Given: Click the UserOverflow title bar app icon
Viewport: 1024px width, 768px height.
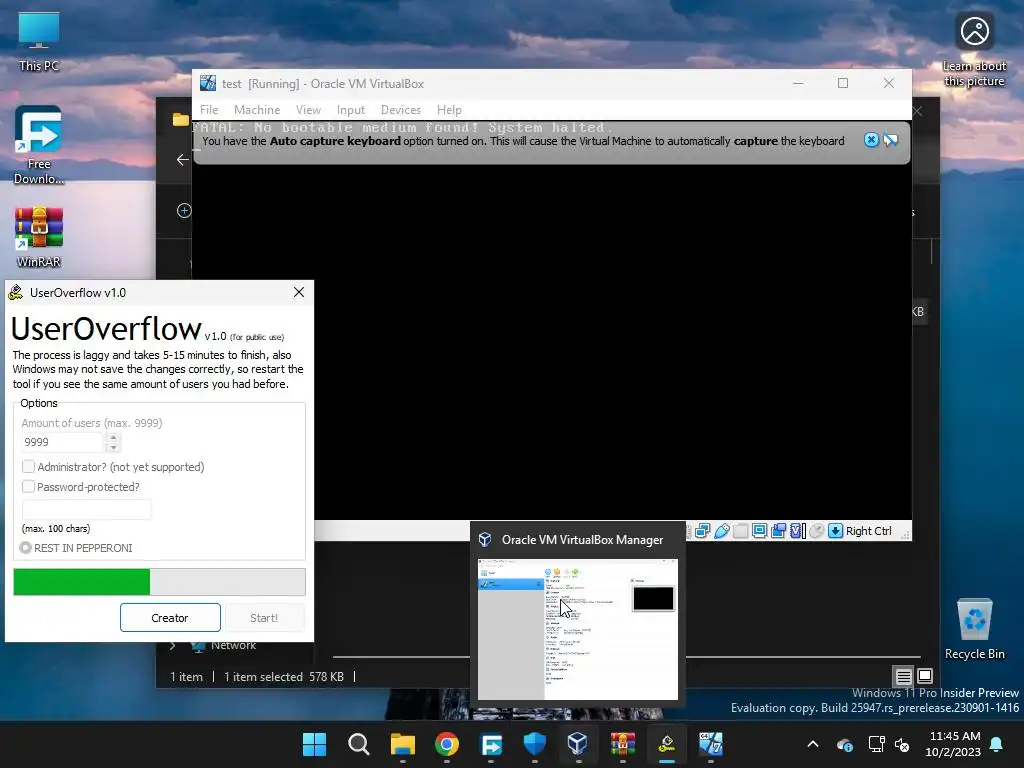Looking at the screenshot, I should pyautogui.click(x=16, y=293).
